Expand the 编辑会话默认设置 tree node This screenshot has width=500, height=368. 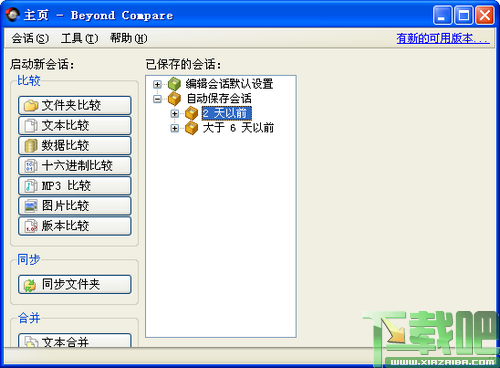(x=157, y=84)
